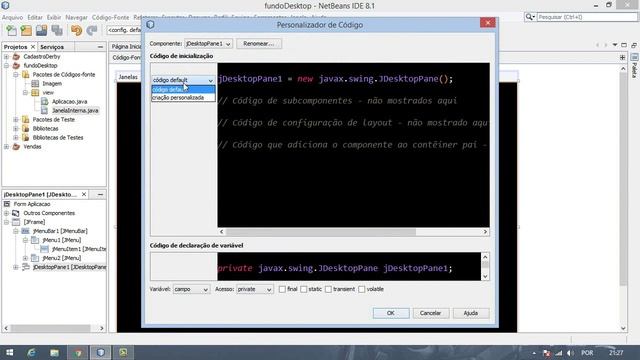Select criação personalizada from the list
This screenshot has height=360, width=640.
tap(183, 98)
